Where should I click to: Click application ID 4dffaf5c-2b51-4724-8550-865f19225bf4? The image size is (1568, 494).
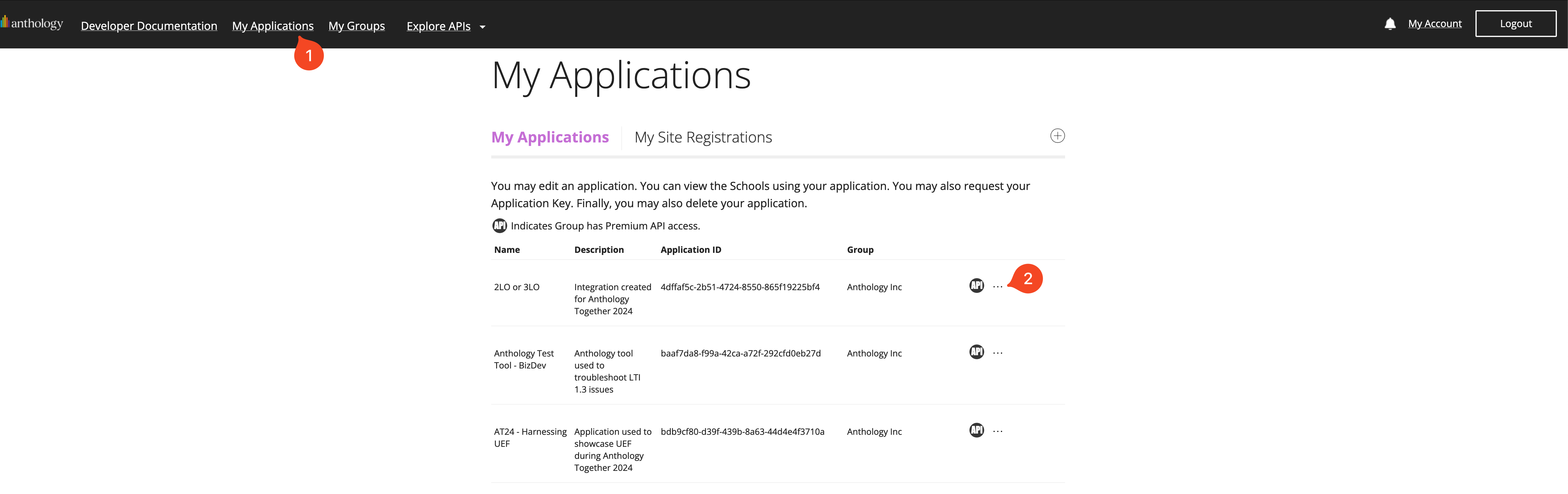click(740, 286)
